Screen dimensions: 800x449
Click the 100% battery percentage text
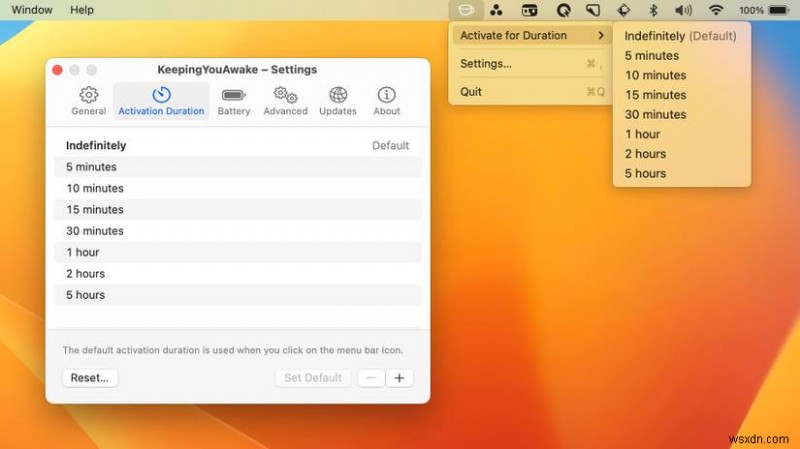pos(751,10)
